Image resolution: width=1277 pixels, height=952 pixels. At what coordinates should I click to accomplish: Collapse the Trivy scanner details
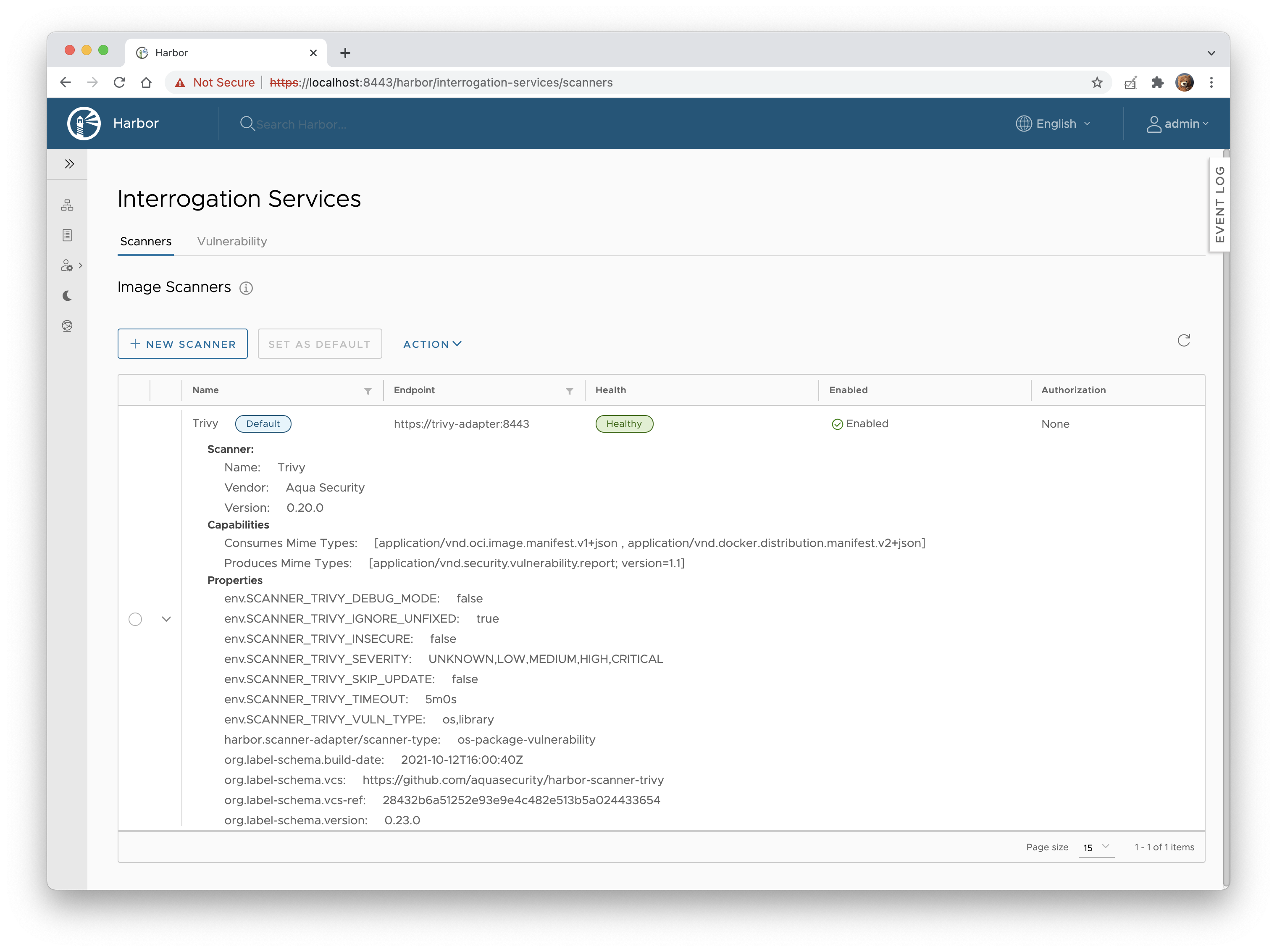tap(166, 619)
